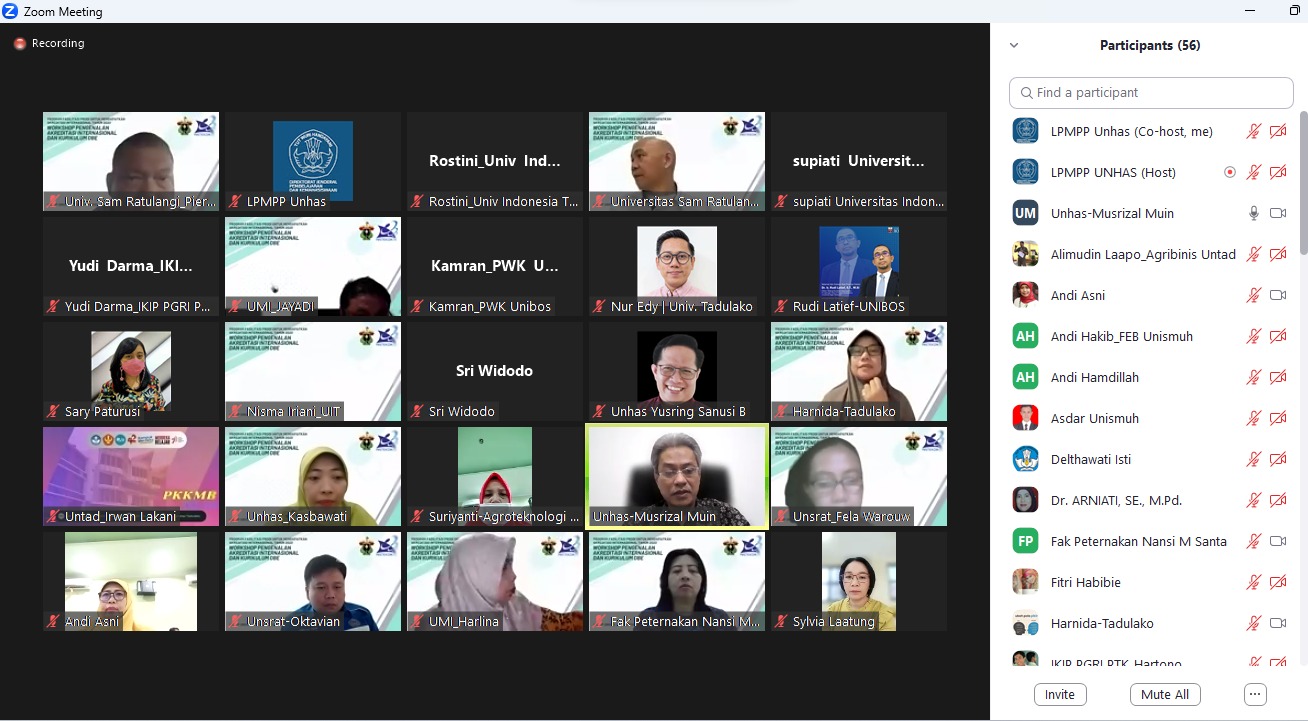Click the Zoom logo in title bar

click(10, 12)
